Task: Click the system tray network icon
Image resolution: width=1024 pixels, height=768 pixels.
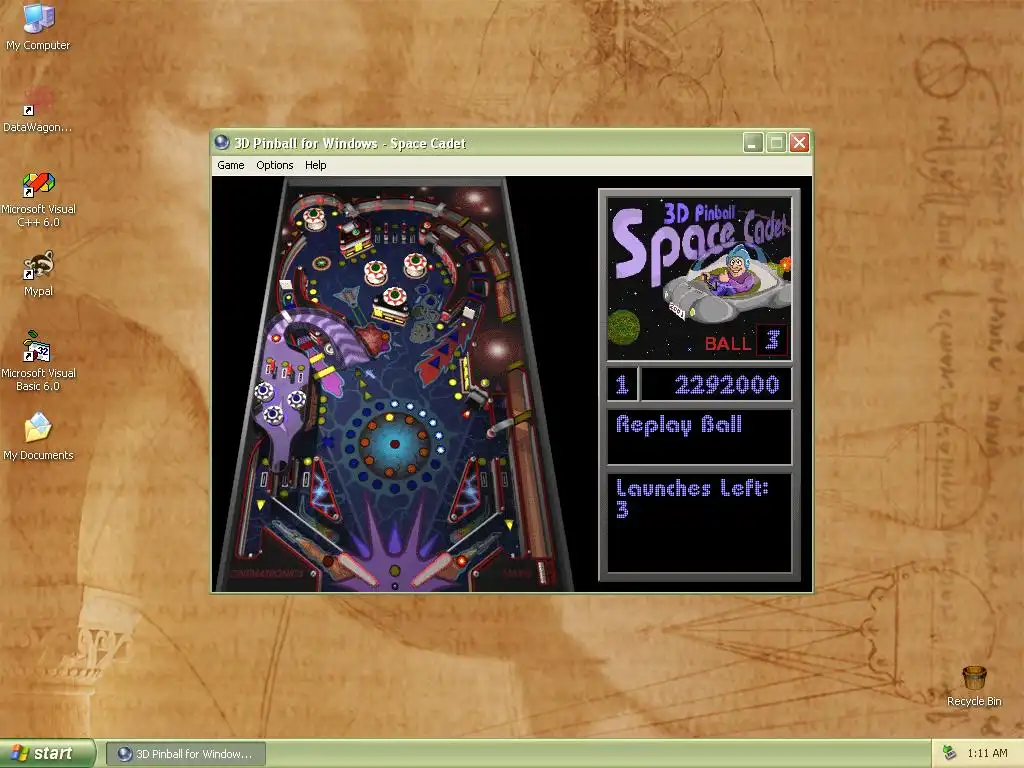Action: pyautogui.click(x=949, y=753)
